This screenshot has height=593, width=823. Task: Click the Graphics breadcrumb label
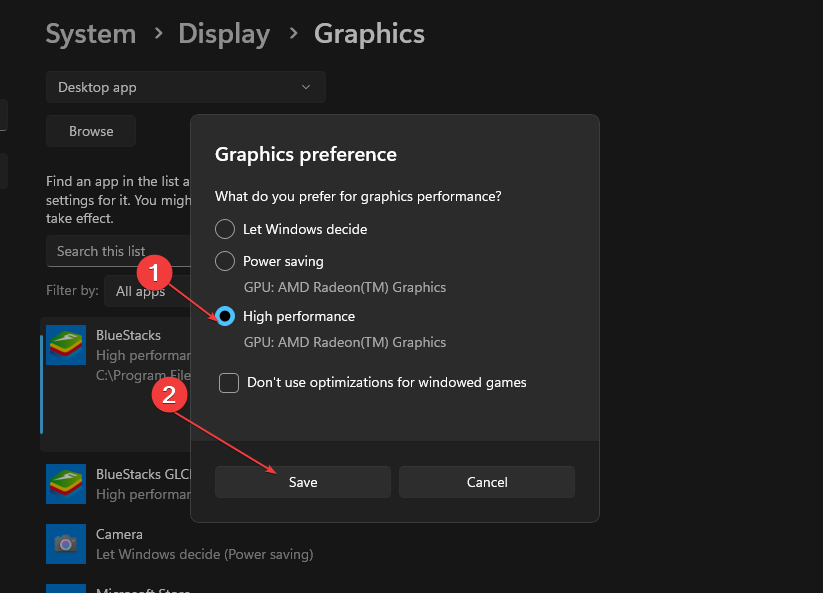click(x=368, y=33)
